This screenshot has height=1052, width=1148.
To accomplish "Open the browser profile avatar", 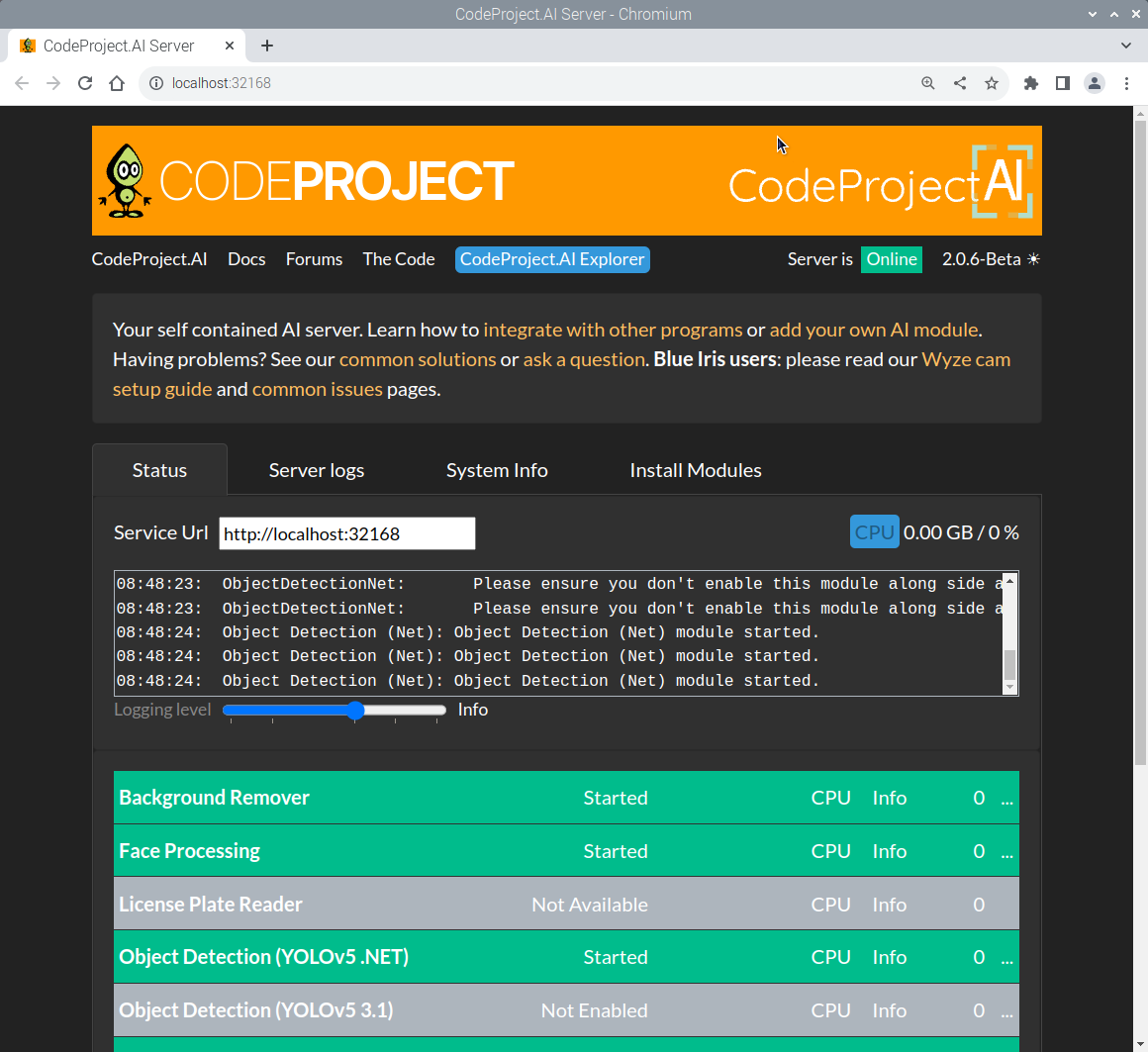I will click(x=1095, y=83).
